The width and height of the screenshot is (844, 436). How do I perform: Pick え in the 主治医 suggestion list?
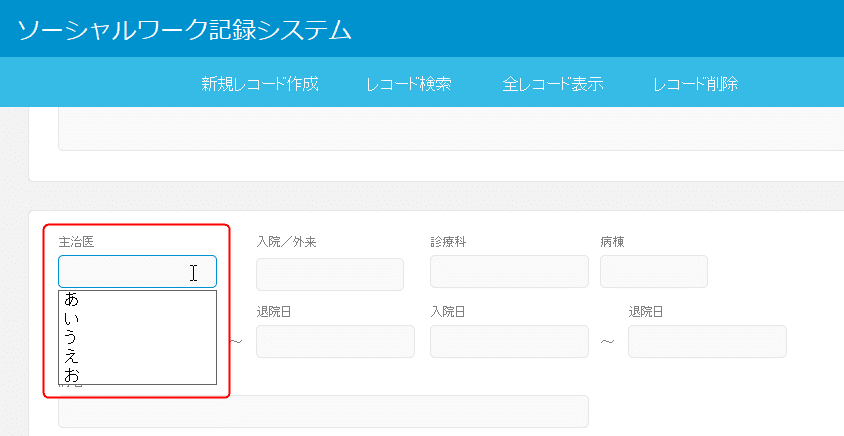pos(137,356)
